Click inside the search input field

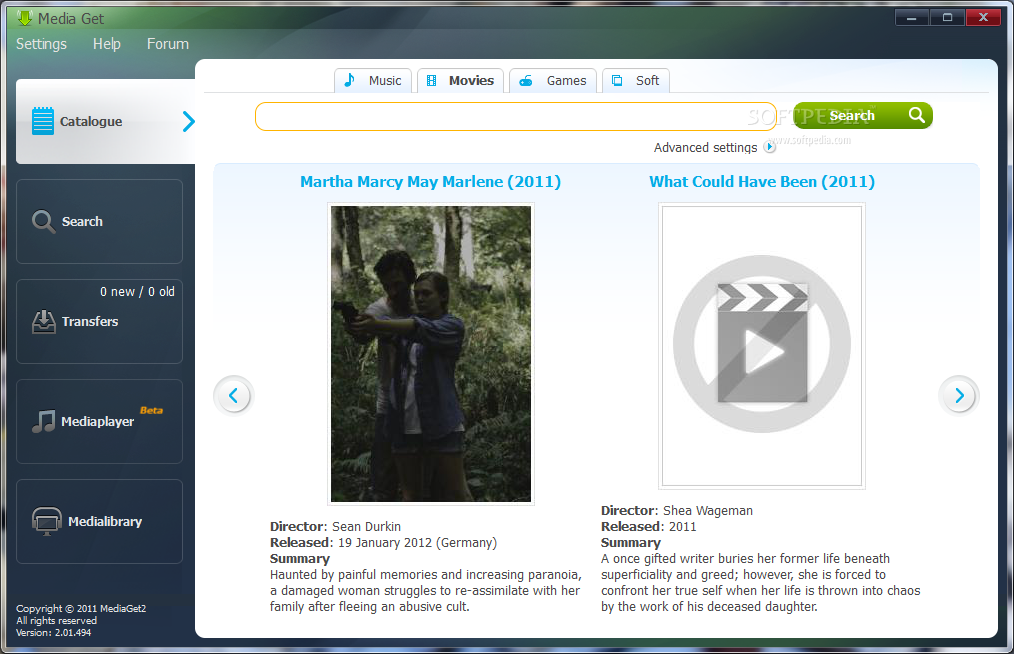click(515, 116)
